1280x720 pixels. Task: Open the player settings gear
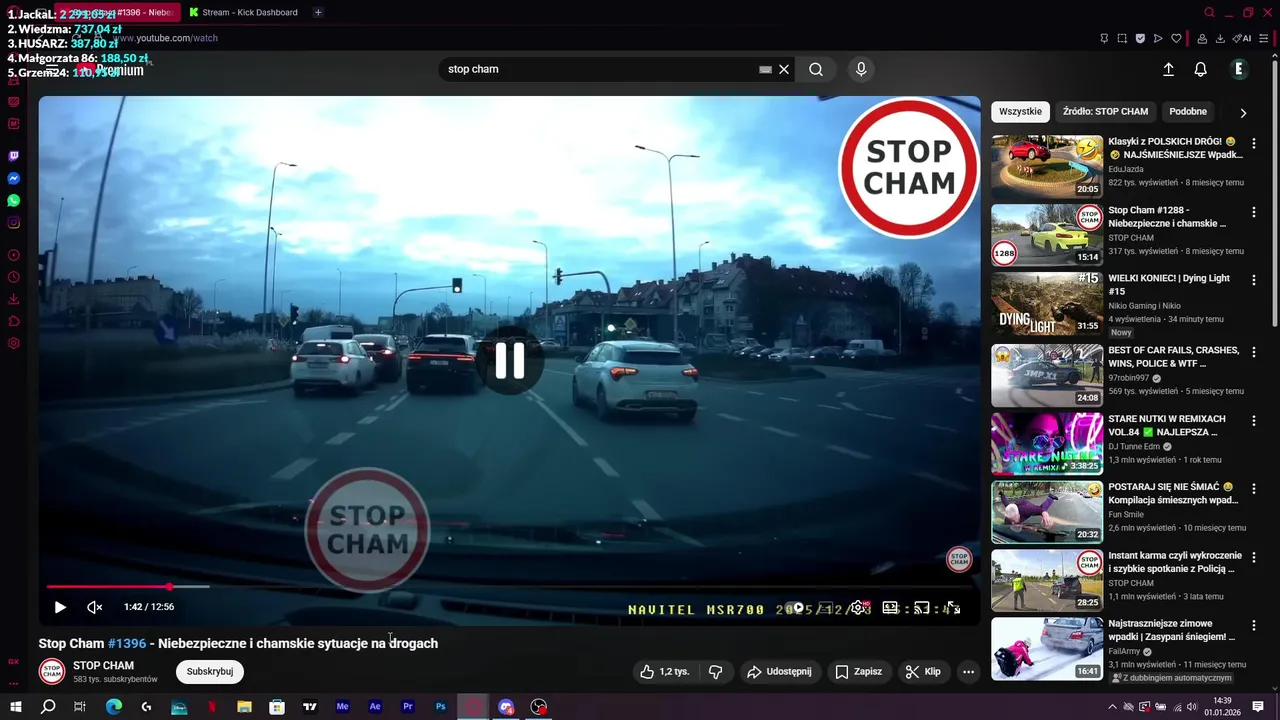(859, 608)
